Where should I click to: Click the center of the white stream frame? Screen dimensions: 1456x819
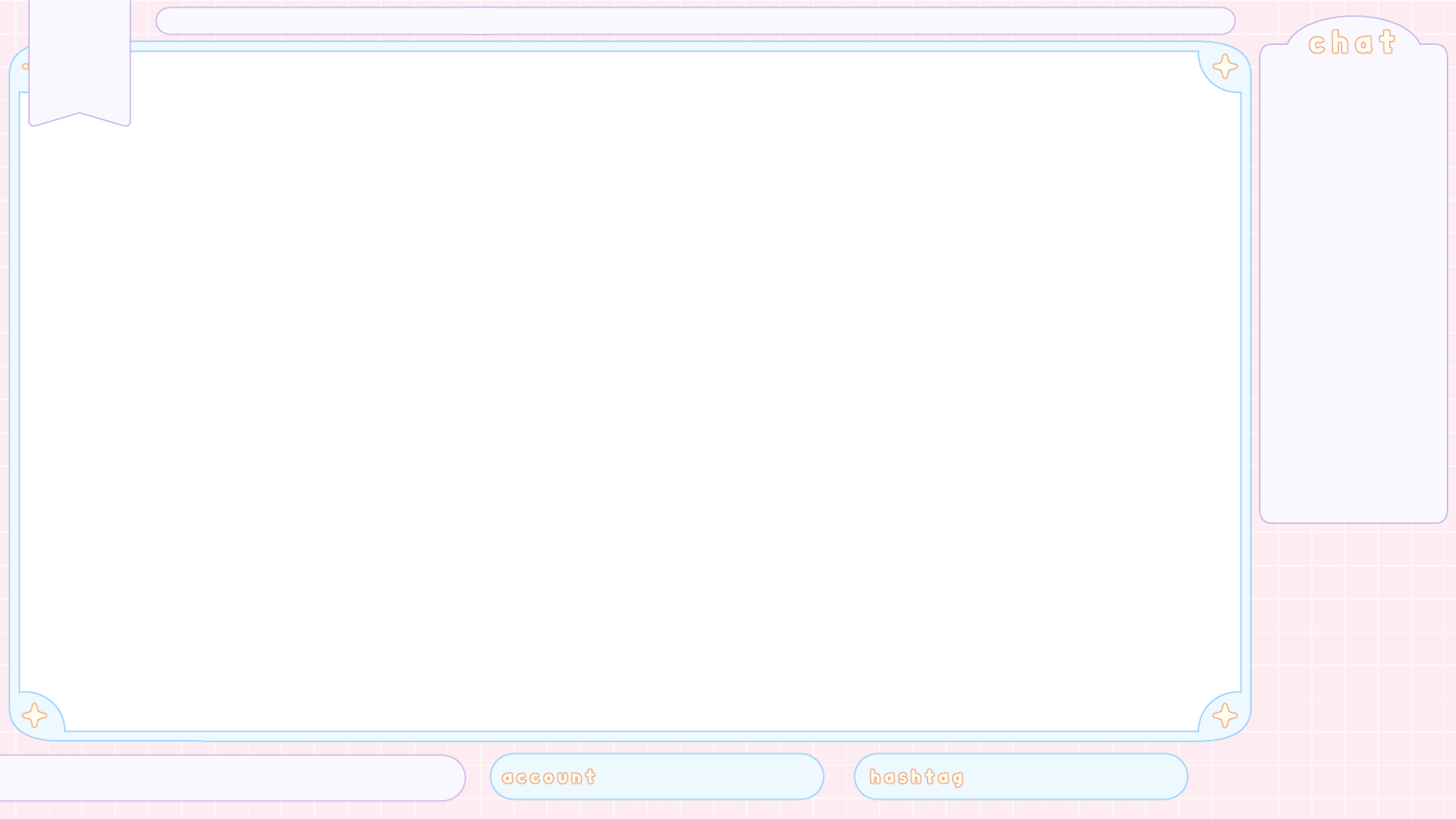[629, 391]
